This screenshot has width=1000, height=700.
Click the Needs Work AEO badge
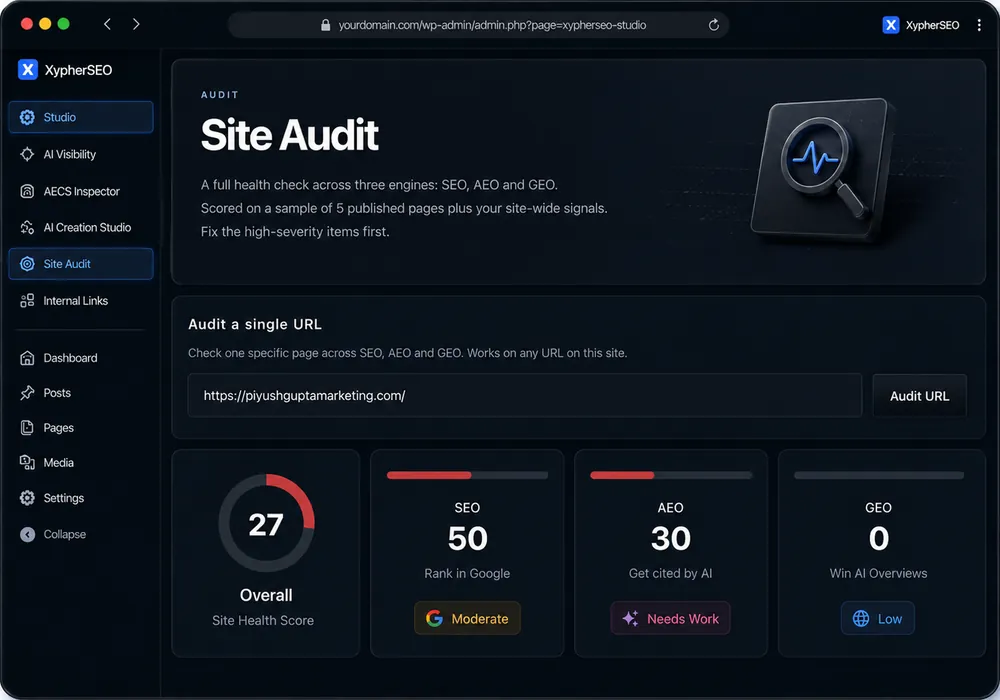[x=670, y=618]
